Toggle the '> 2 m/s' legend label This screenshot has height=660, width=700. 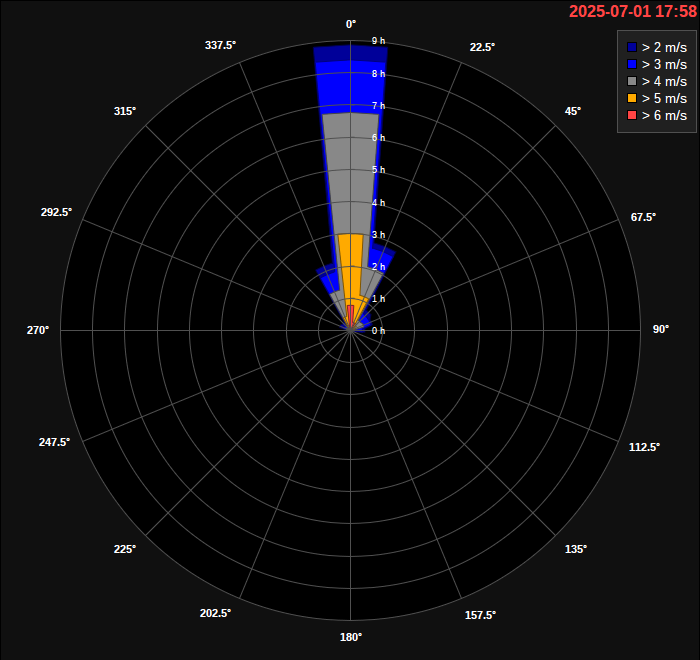(664, 47)
